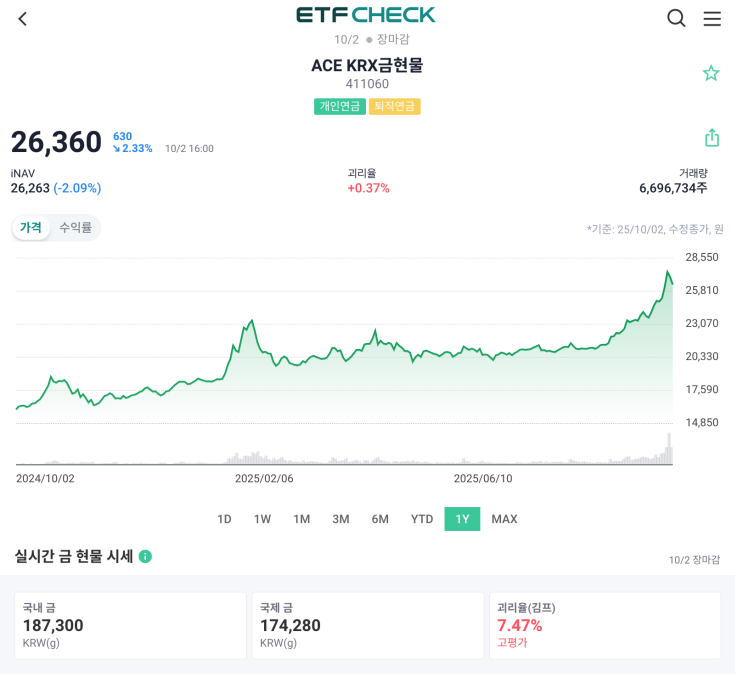
Task: Tap the share icon
Action: [x=712, y=137]
